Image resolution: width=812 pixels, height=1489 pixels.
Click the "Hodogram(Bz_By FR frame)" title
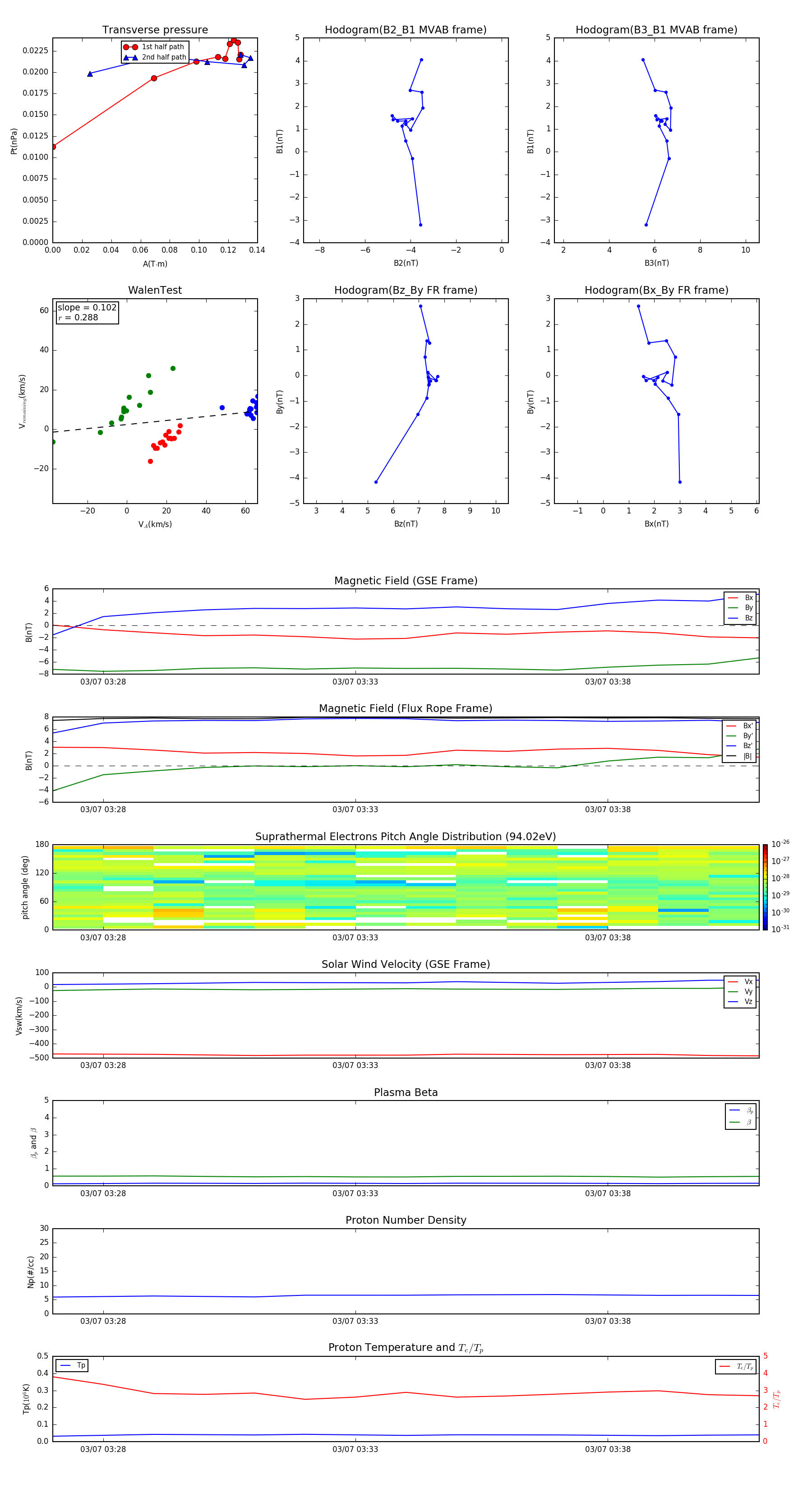tap(406, 290)
